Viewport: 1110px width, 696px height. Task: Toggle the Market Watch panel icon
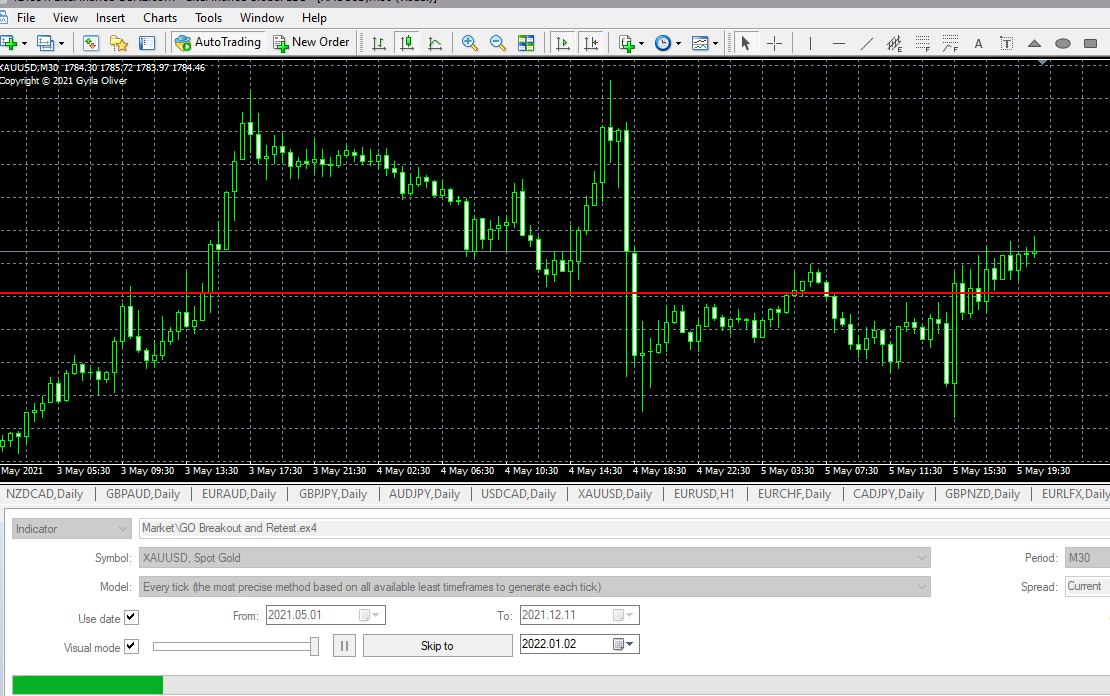(x=91, y=43)
